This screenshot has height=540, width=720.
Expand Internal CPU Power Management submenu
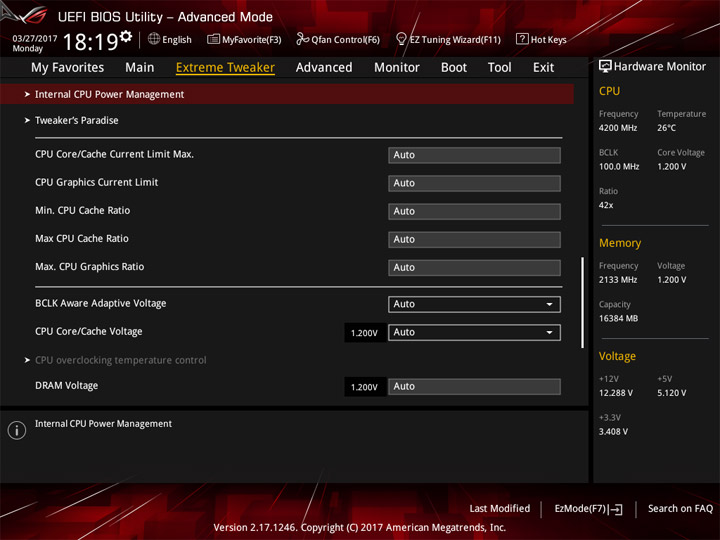[287, 94]
